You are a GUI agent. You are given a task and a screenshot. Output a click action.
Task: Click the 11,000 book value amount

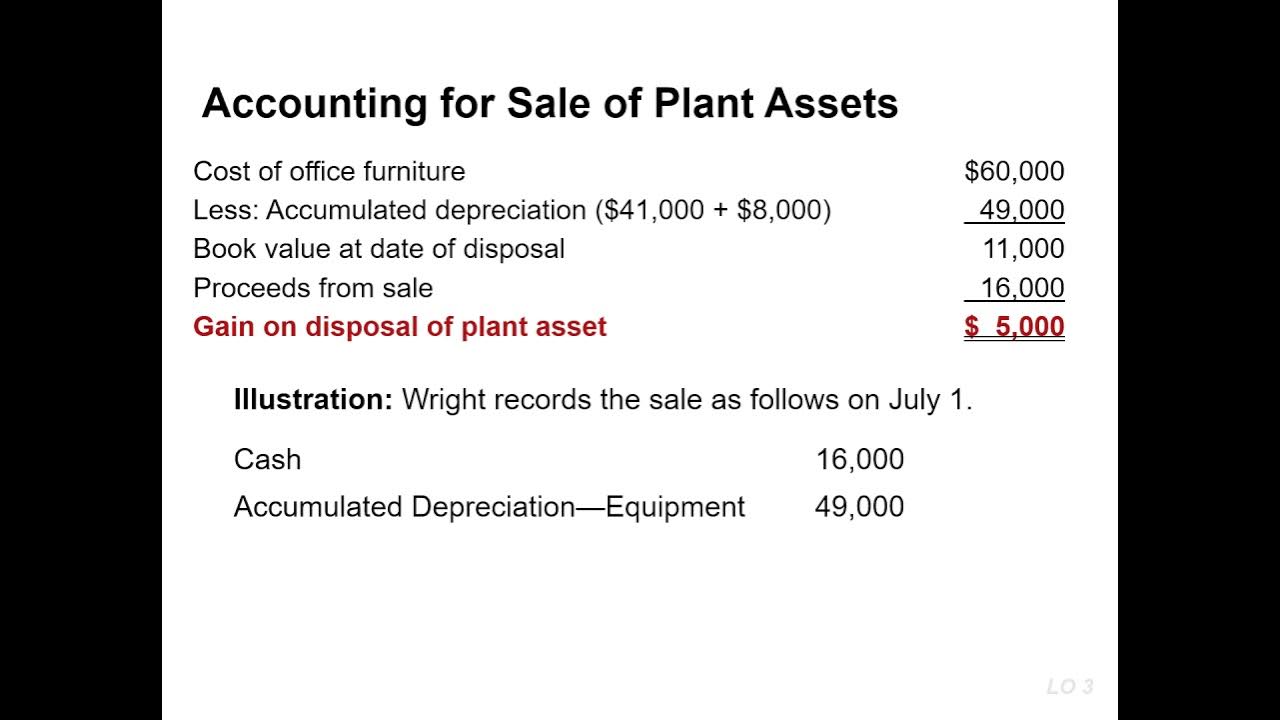[x=1023, y=249]
